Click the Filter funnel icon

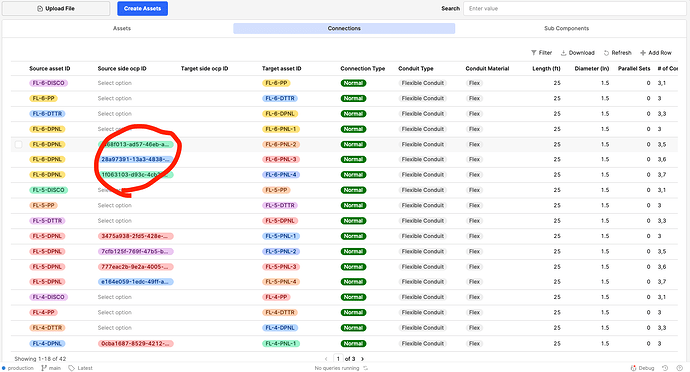pyautogui.click(x=533, y=53)
